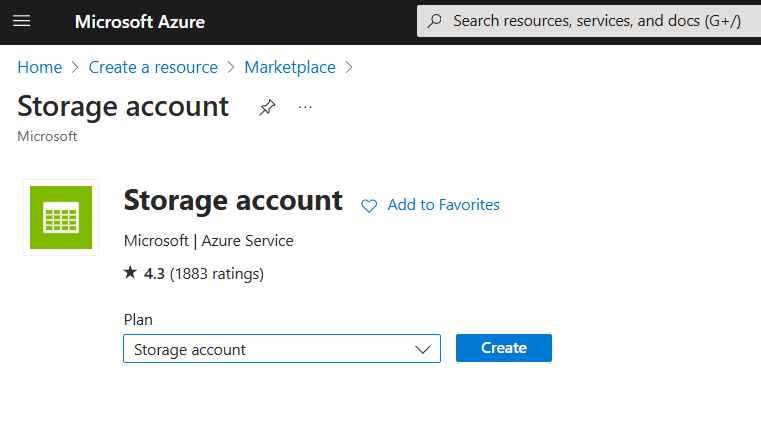The image size is (761, 433).
Task: Select the Microsoft | Azure Service text
Action: (x=209, y=241)
